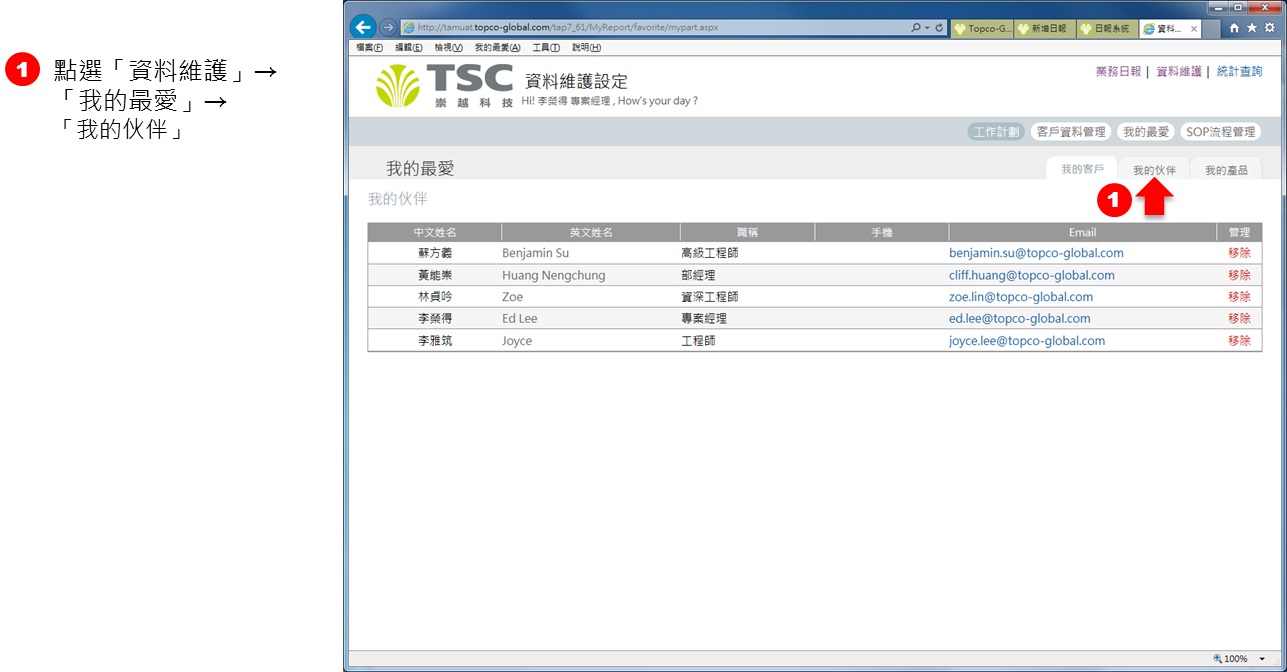Screen dimensions: 1287x672
Task: Click the joyce.lee@topco-global.com email link
Action: click(x=1027, y=341)
